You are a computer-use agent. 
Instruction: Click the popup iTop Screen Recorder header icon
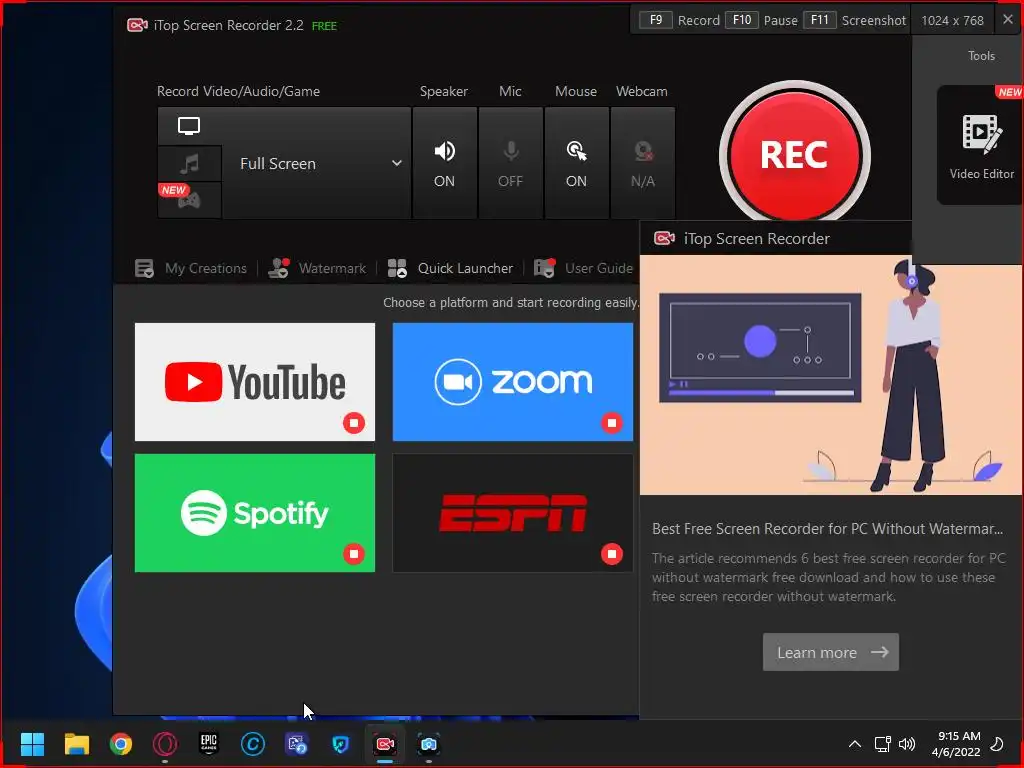(x=664, y=238)
